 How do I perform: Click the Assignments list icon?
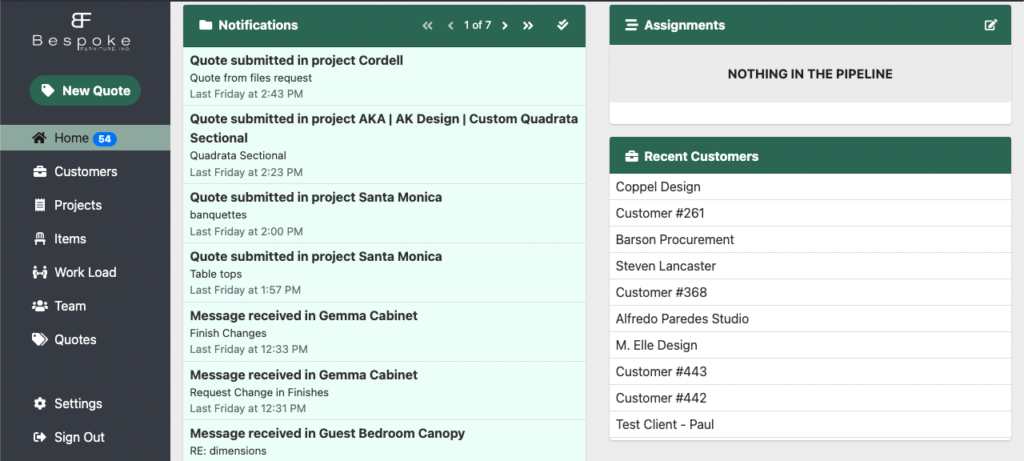(x=631, y=25)
